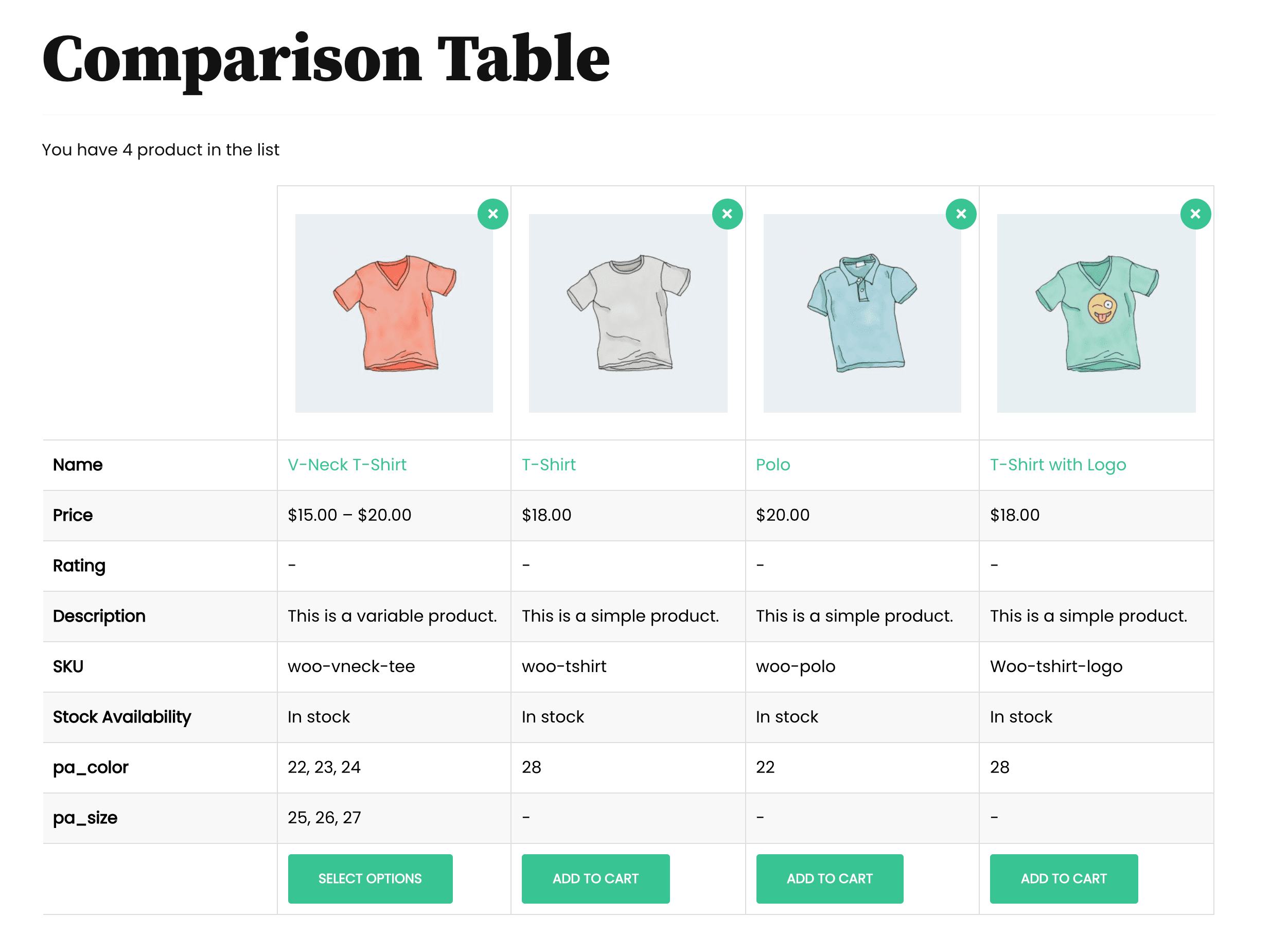Open the V-Neck T-Shirt product link
This screenshot has height=952, width=1270.
tap(347, 465)
